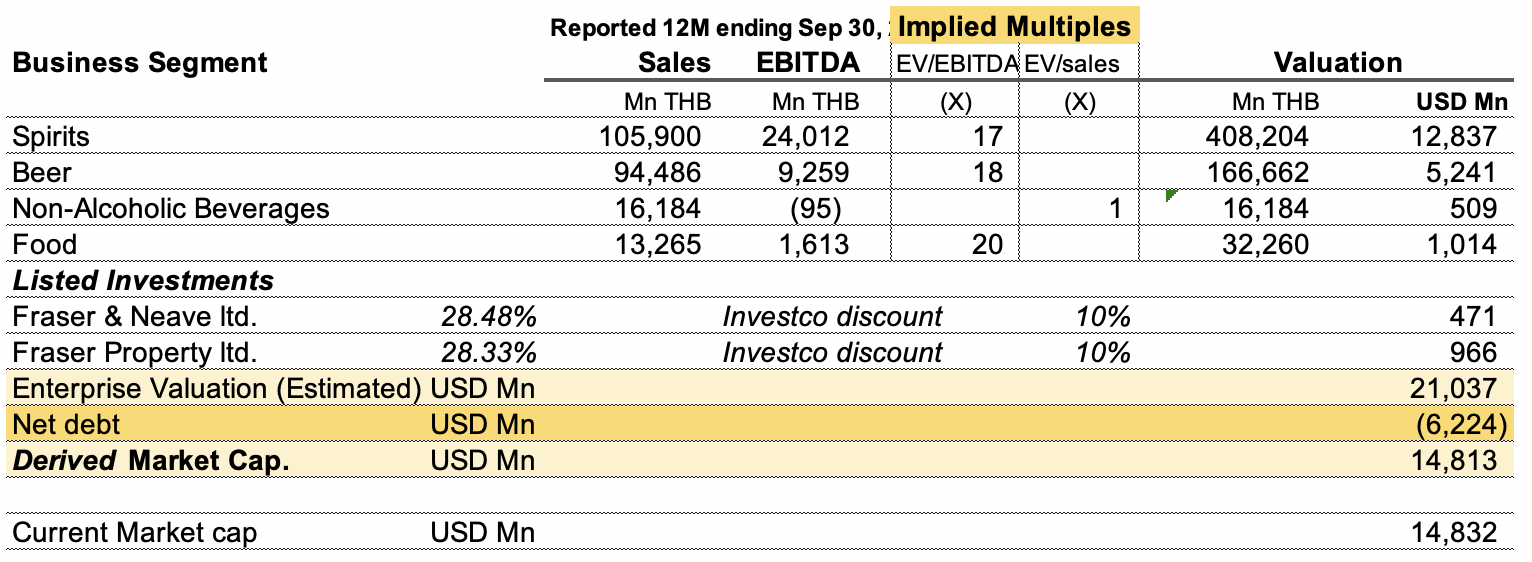
Task: Click the Spirits valuation 408,204 in THB
Action: pos(1258,137)
